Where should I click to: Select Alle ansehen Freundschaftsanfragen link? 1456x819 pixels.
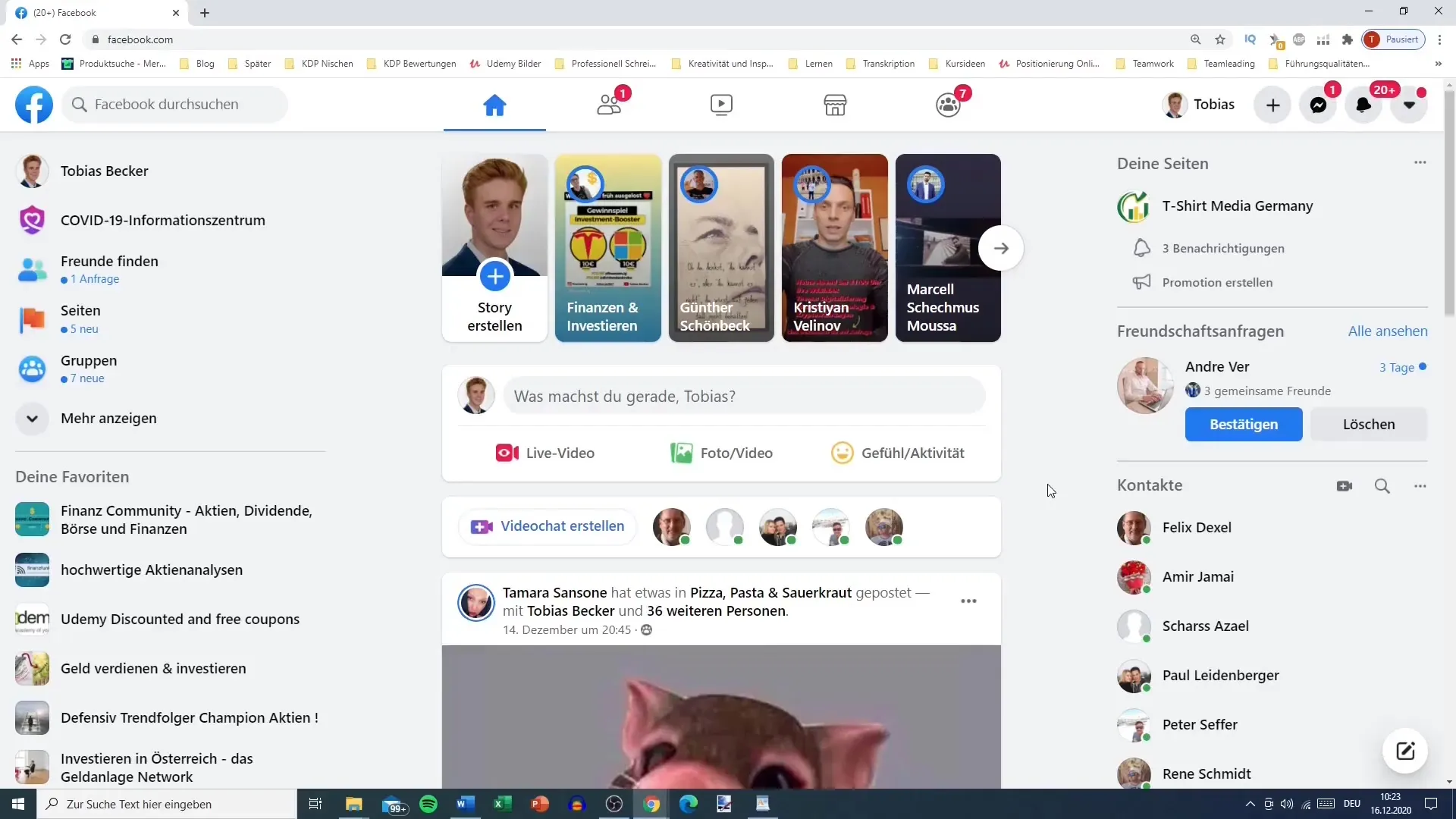point(1388,330)
